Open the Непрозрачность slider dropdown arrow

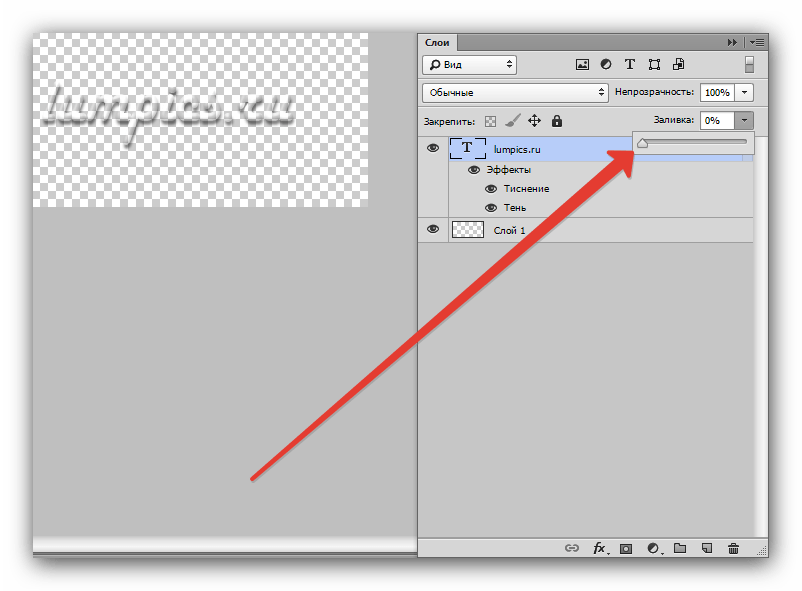(746, 92)
